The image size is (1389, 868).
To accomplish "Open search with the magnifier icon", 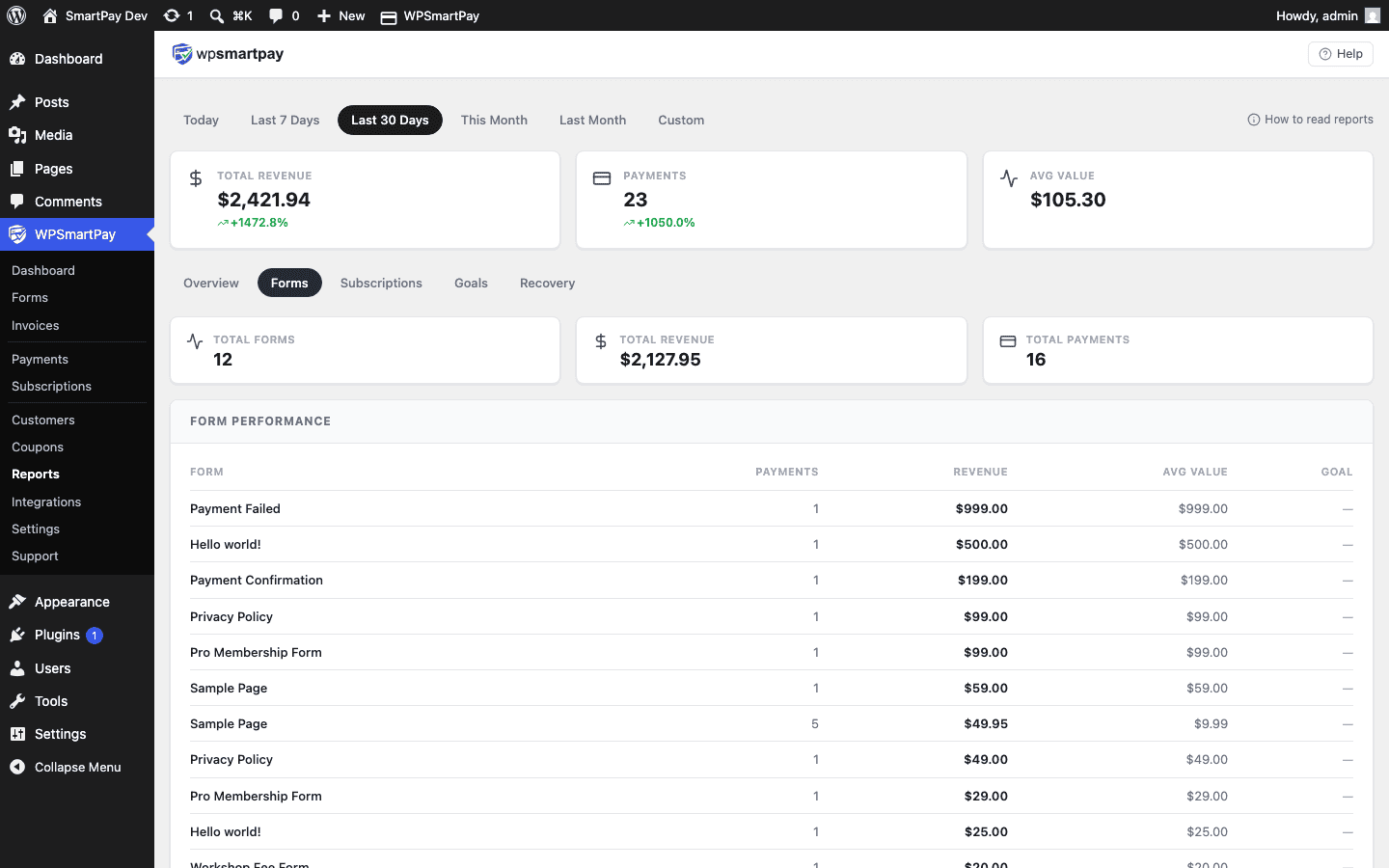I will pos(217,15).
